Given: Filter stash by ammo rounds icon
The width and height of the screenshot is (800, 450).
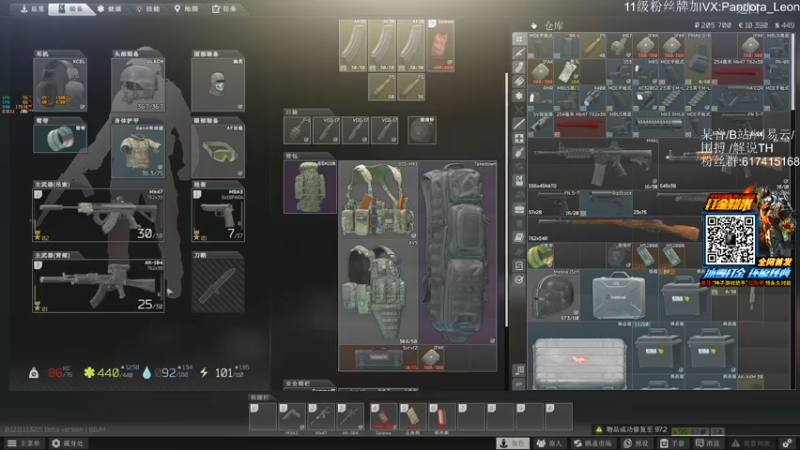Looking at the screenshot, I should [x=519, y=82].
